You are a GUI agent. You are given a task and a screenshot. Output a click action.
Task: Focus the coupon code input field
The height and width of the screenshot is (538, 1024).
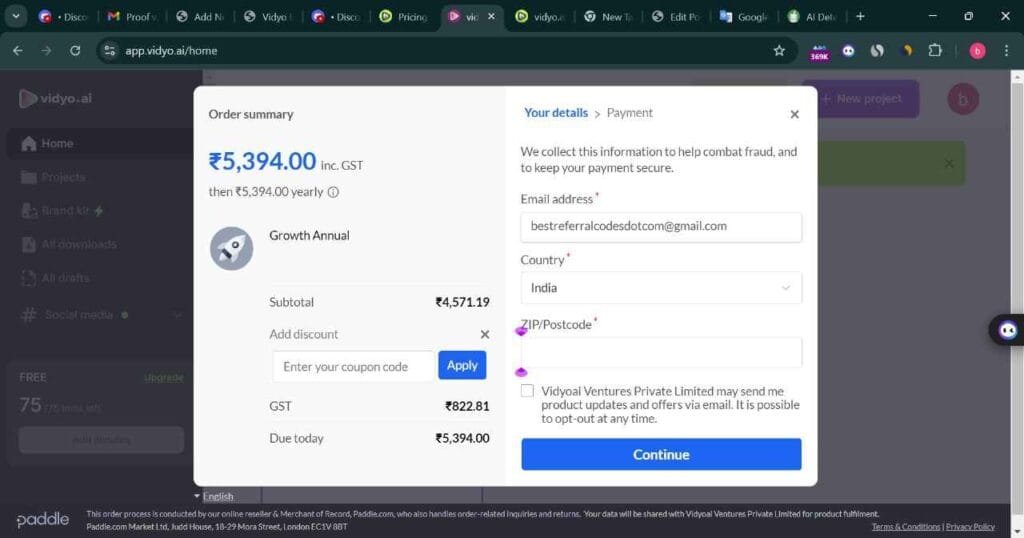[x=353, y=366]
